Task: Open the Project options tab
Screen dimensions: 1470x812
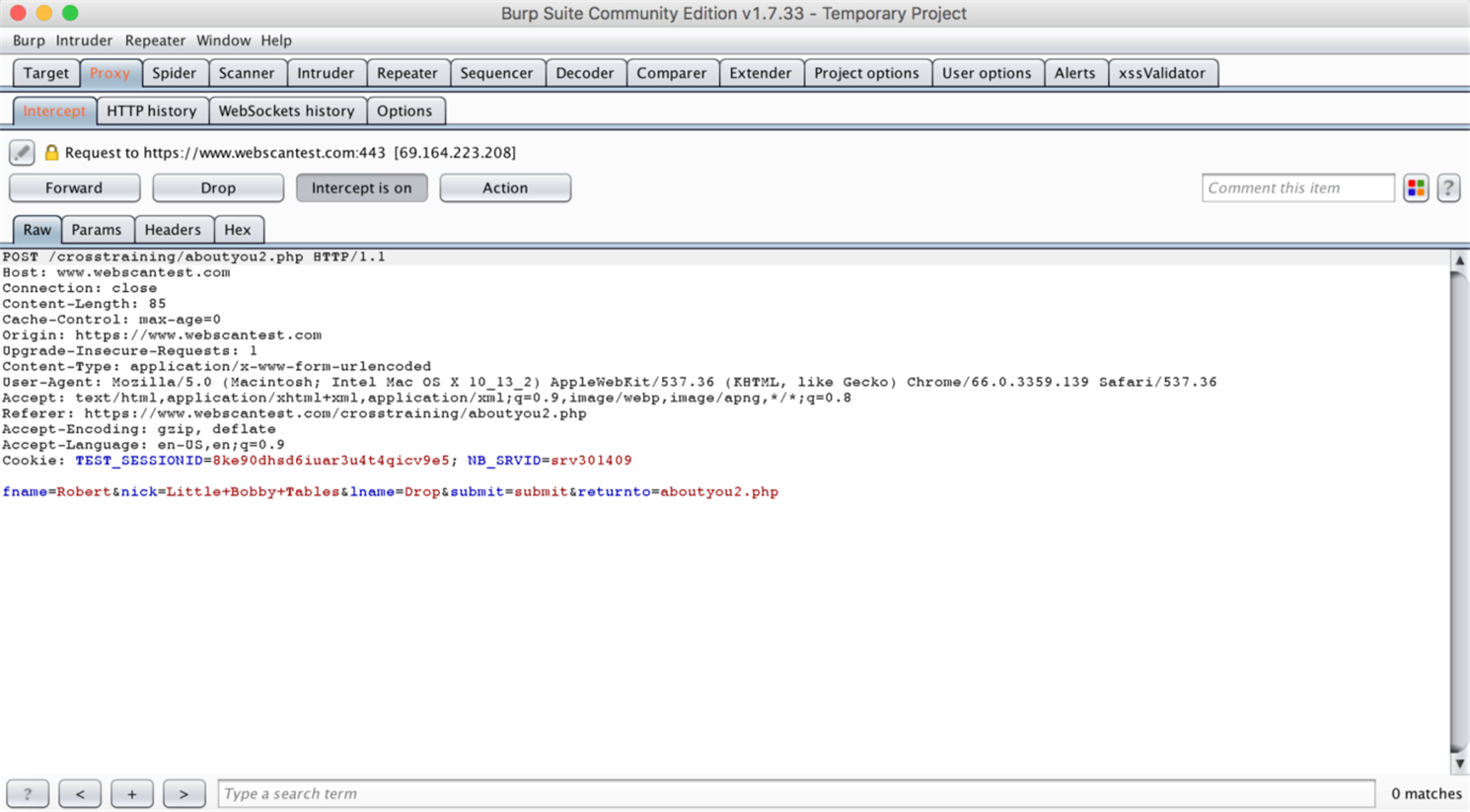Action: pos(866,73)
